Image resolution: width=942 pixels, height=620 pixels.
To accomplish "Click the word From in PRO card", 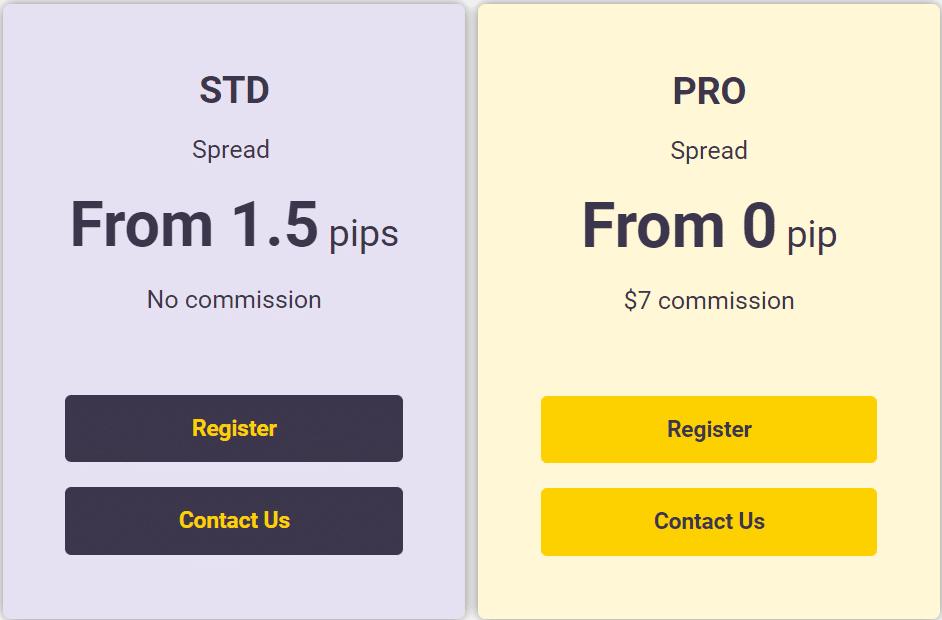I will pyautogui.click(x=654, y=226).
